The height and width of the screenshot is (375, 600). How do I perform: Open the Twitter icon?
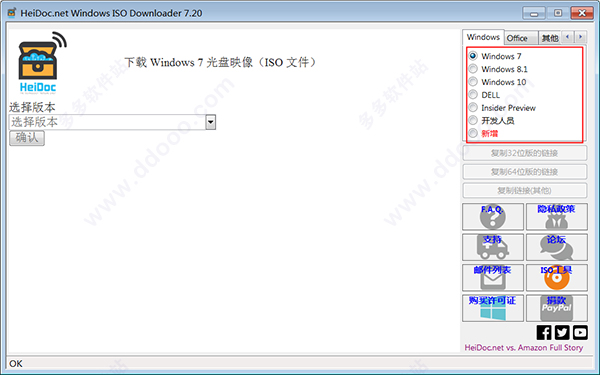click(x=562, y=333)
